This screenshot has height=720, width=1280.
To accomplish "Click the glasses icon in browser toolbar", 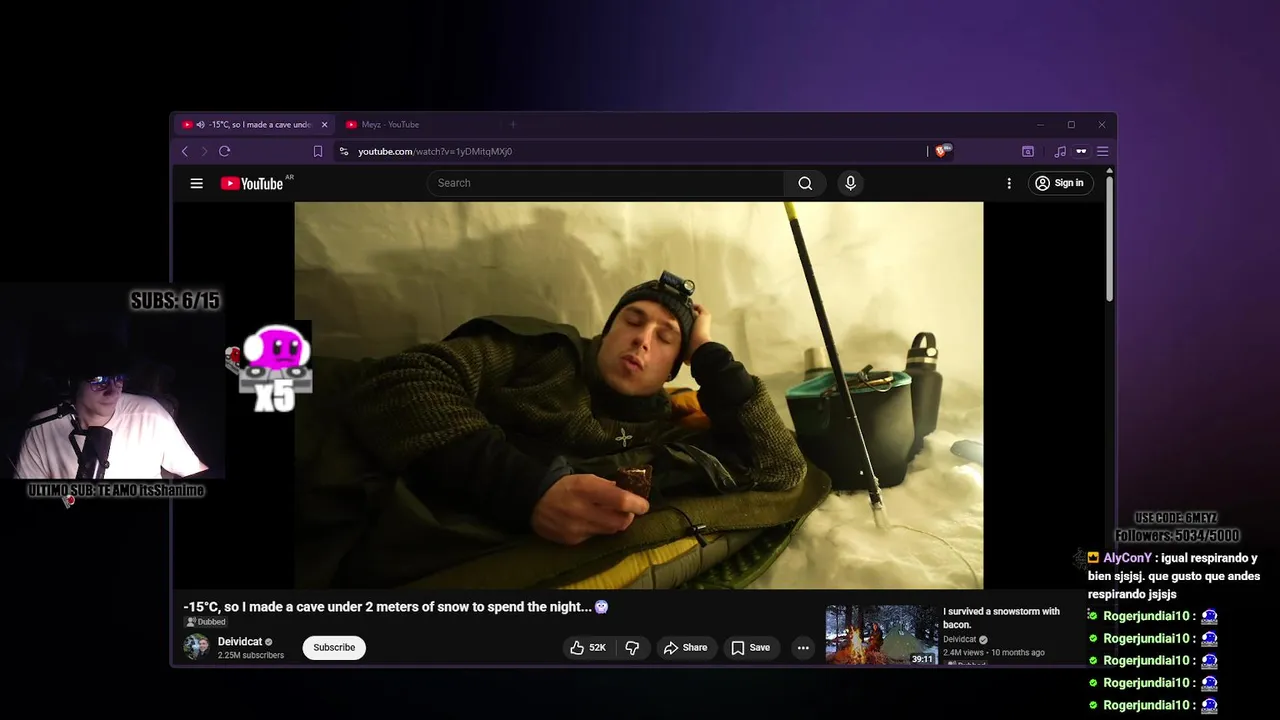I will [1081, 151].
